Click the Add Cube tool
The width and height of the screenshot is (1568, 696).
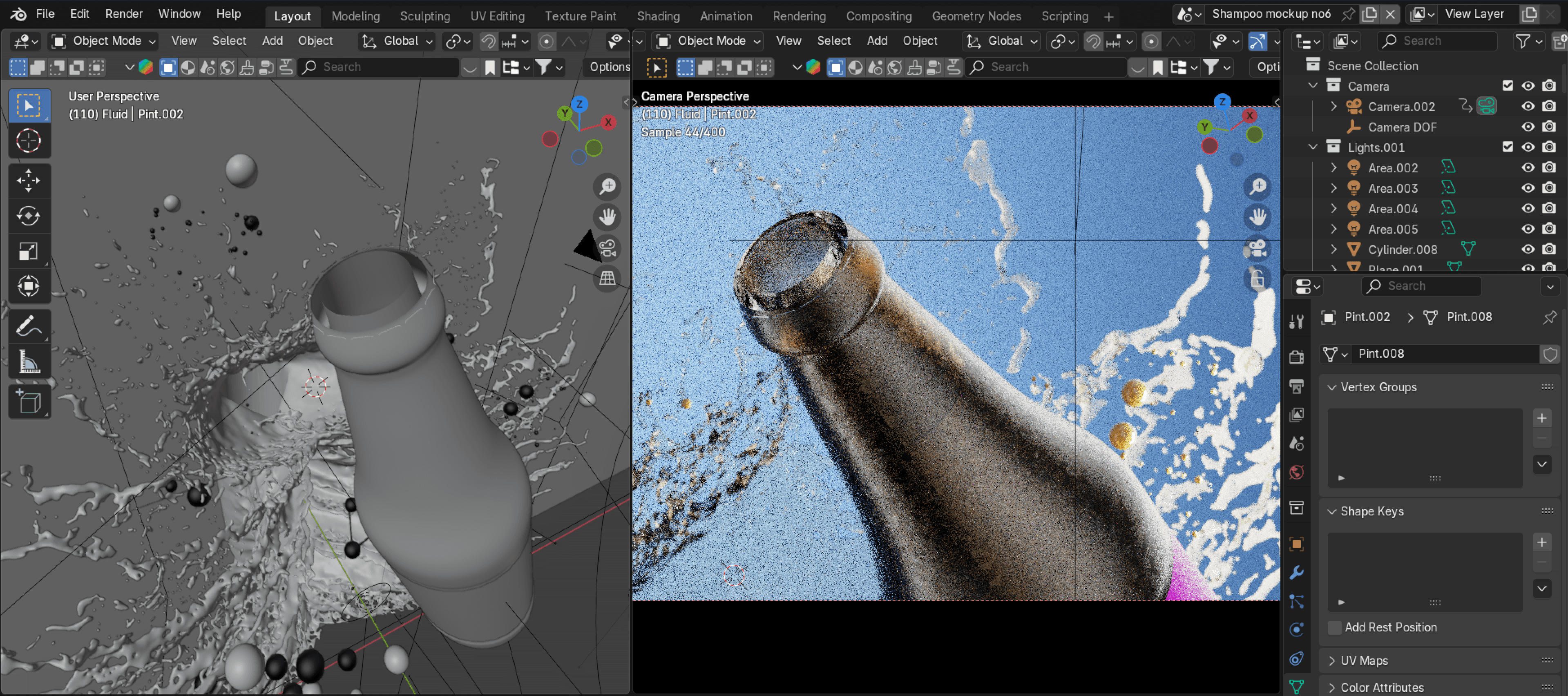[x=28, y=402]
